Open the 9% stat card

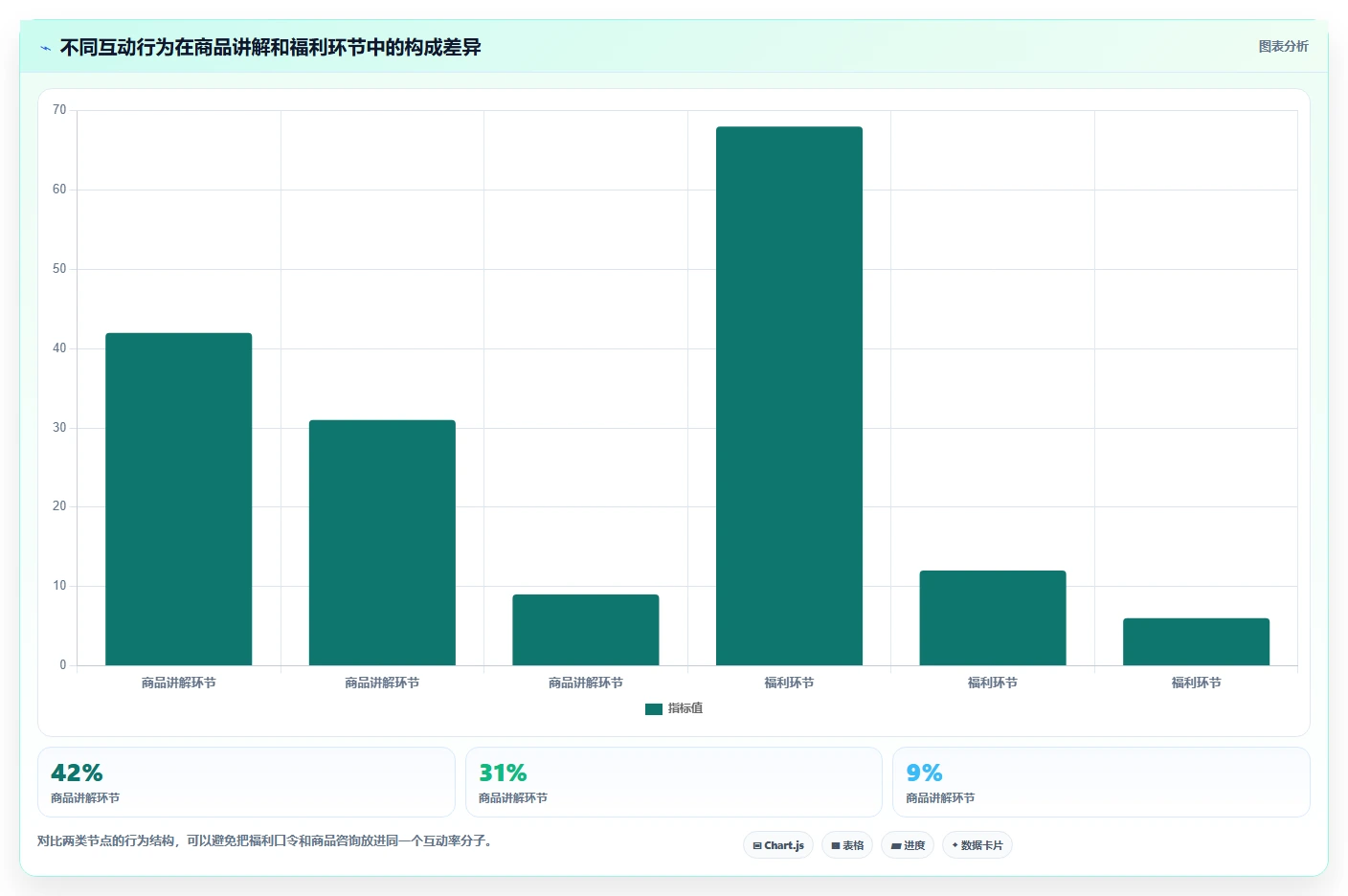pos(1101,782)
